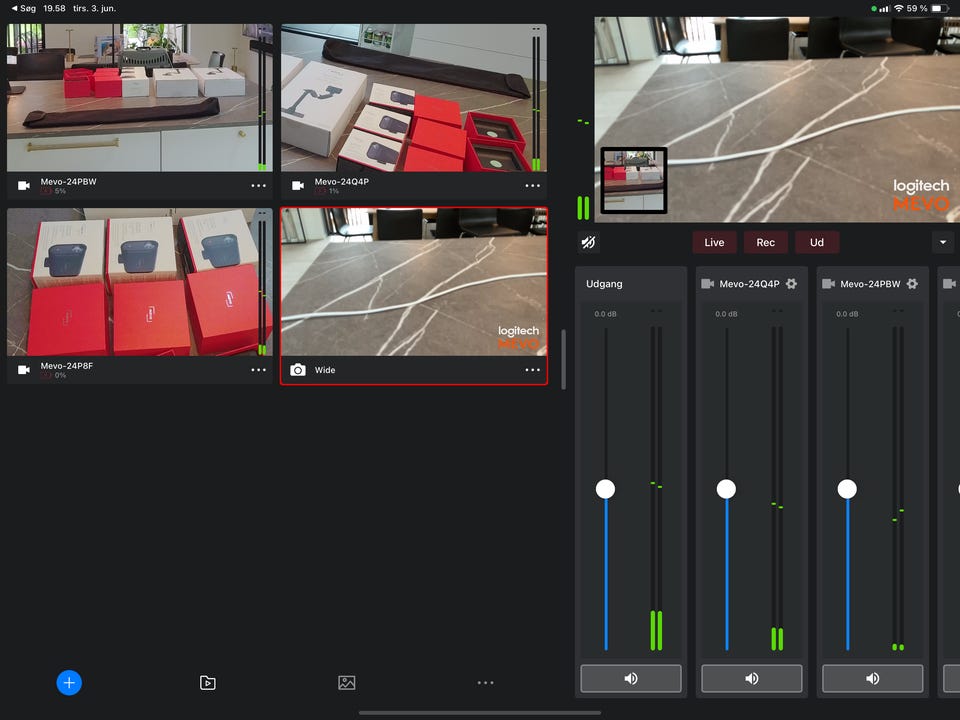Tap the battery indicator in status bar

click(940, 9)
